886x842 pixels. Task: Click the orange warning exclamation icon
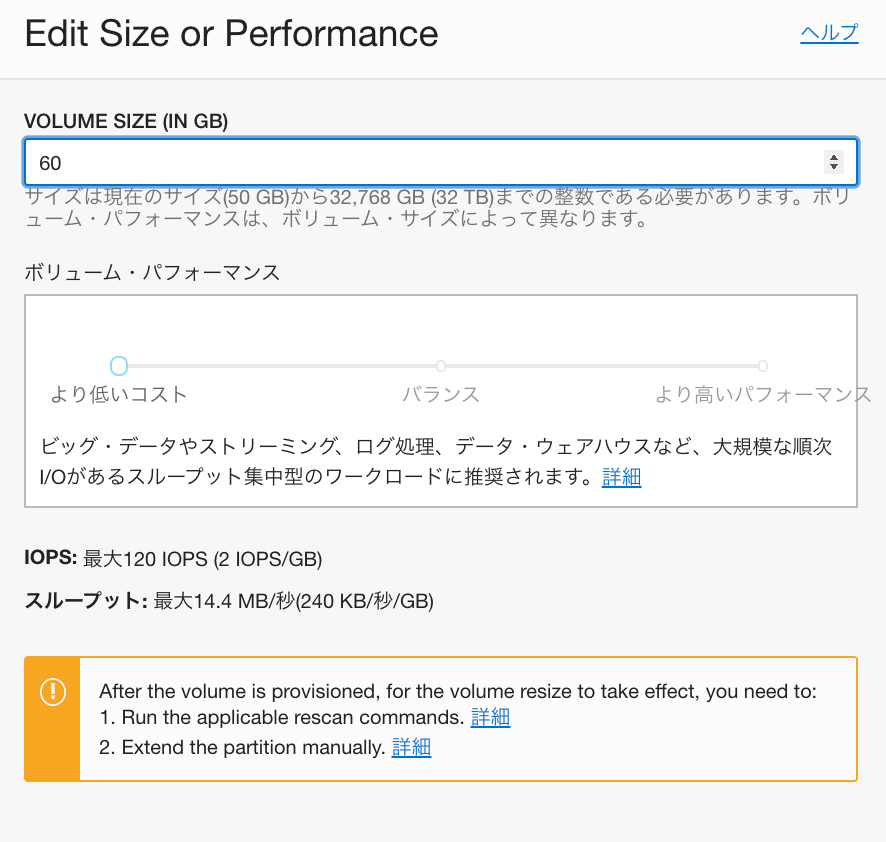(53, 692)
